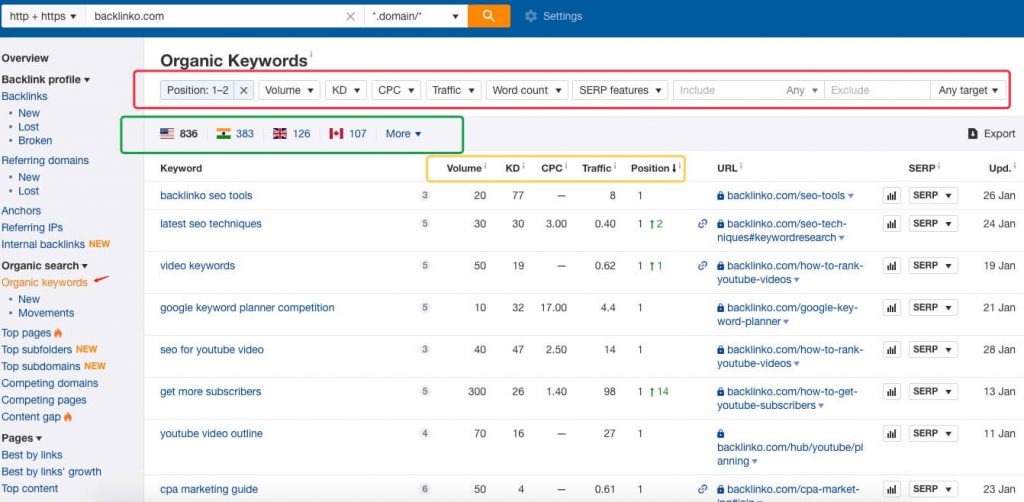Viewport: 1024px width, 502px height.
Task: Sort table by the Traffic column header
Action: pyautogui.click(x=596, y=168)
